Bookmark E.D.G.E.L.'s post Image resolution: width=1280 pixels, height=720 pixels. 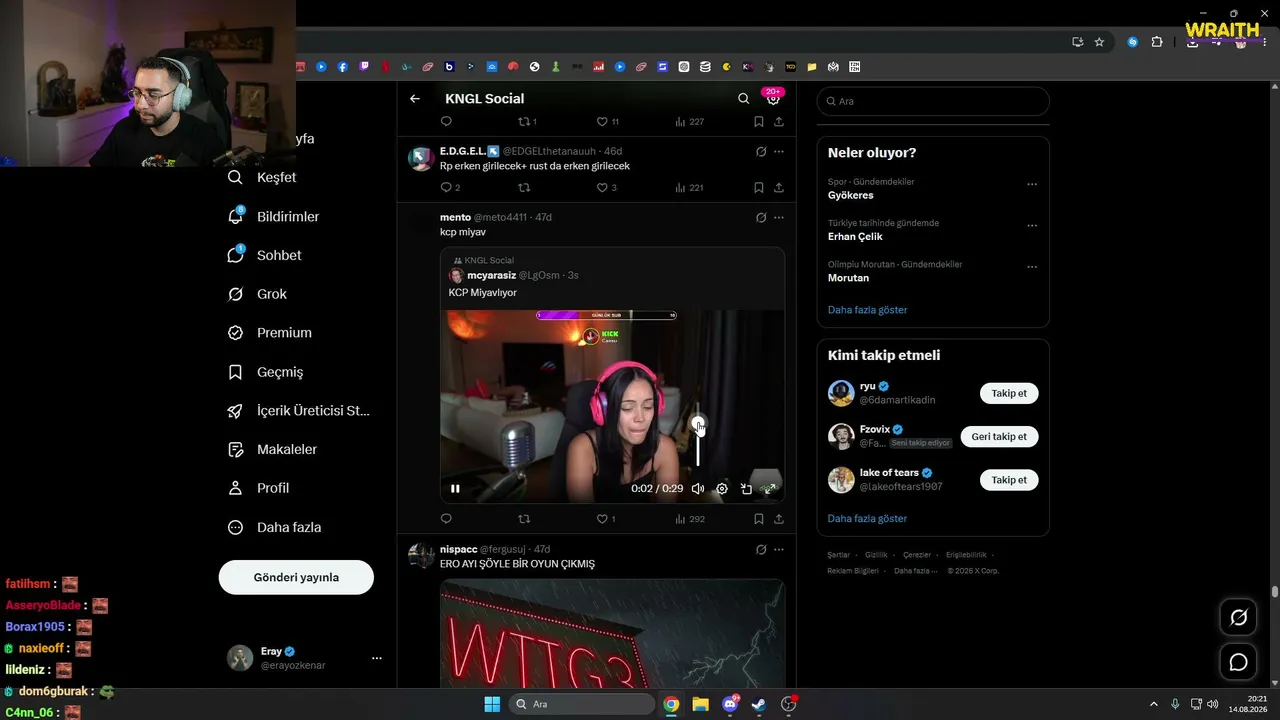point(759,188)
